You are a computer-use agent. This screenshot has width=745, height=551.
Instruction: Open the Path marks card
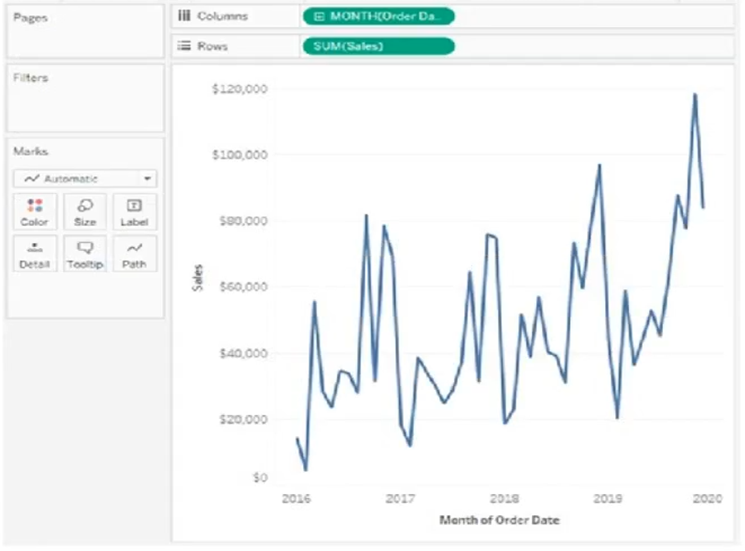(x=134, y=254)
